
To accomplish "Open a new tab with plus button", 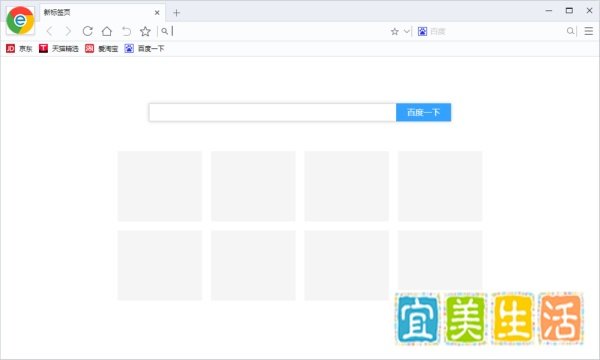I will point(176,13).
